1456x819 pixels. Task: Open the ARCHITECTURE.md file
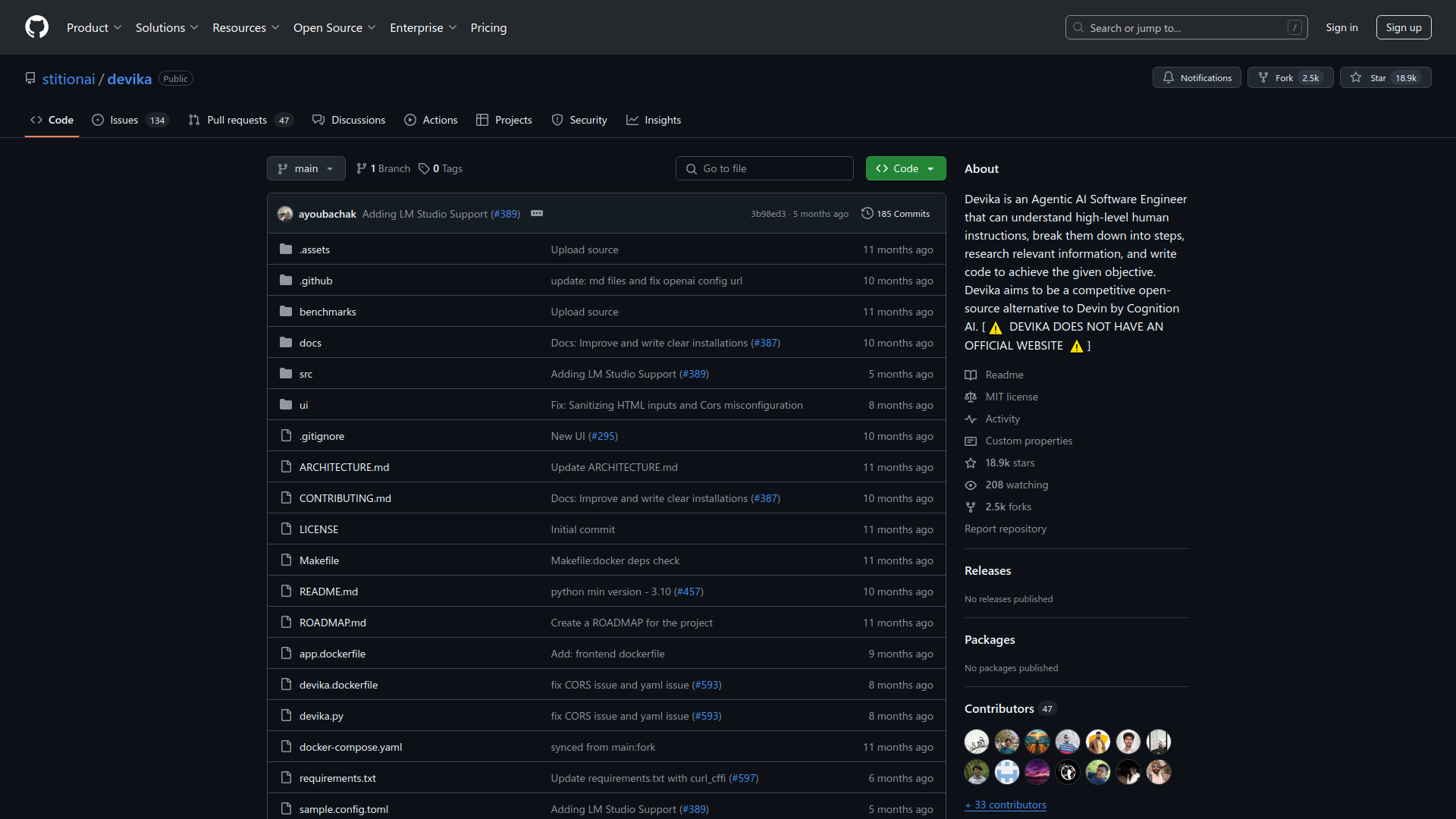344,467
